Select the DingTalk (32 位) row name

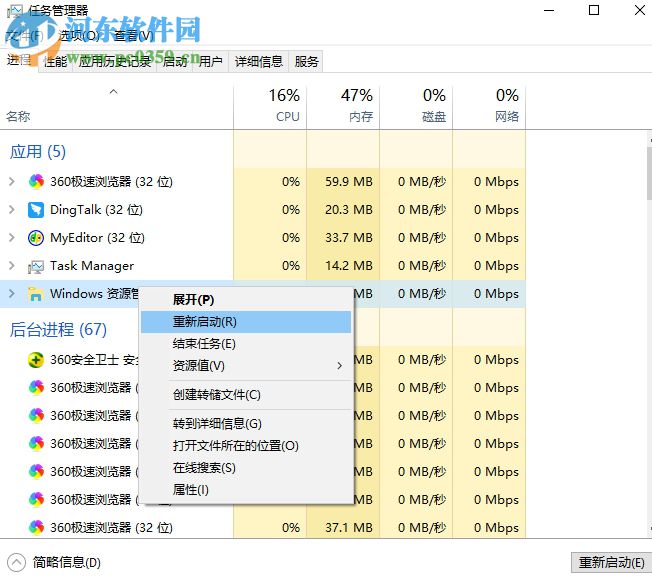click(x=96, y=210)
